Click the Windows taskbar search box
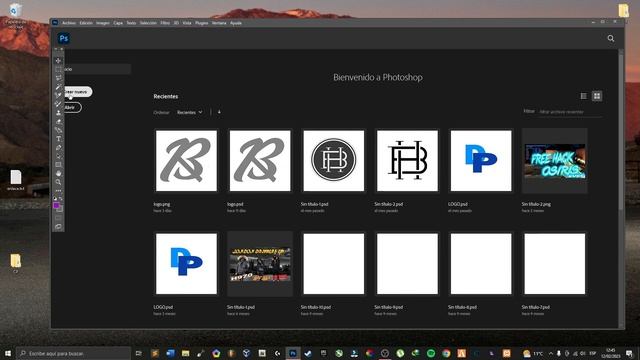 [x=74, y=353]
